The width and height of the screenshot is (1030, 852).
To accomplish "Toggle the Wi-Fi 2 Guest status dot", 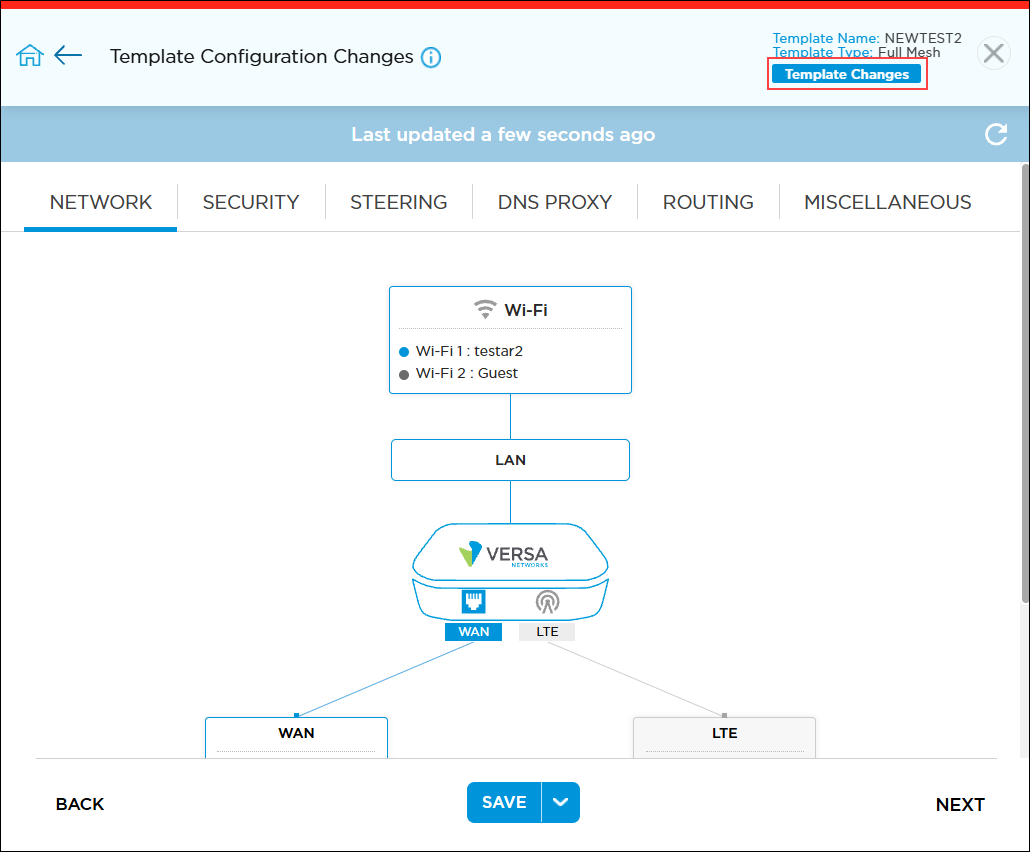I will pos(404,373).
